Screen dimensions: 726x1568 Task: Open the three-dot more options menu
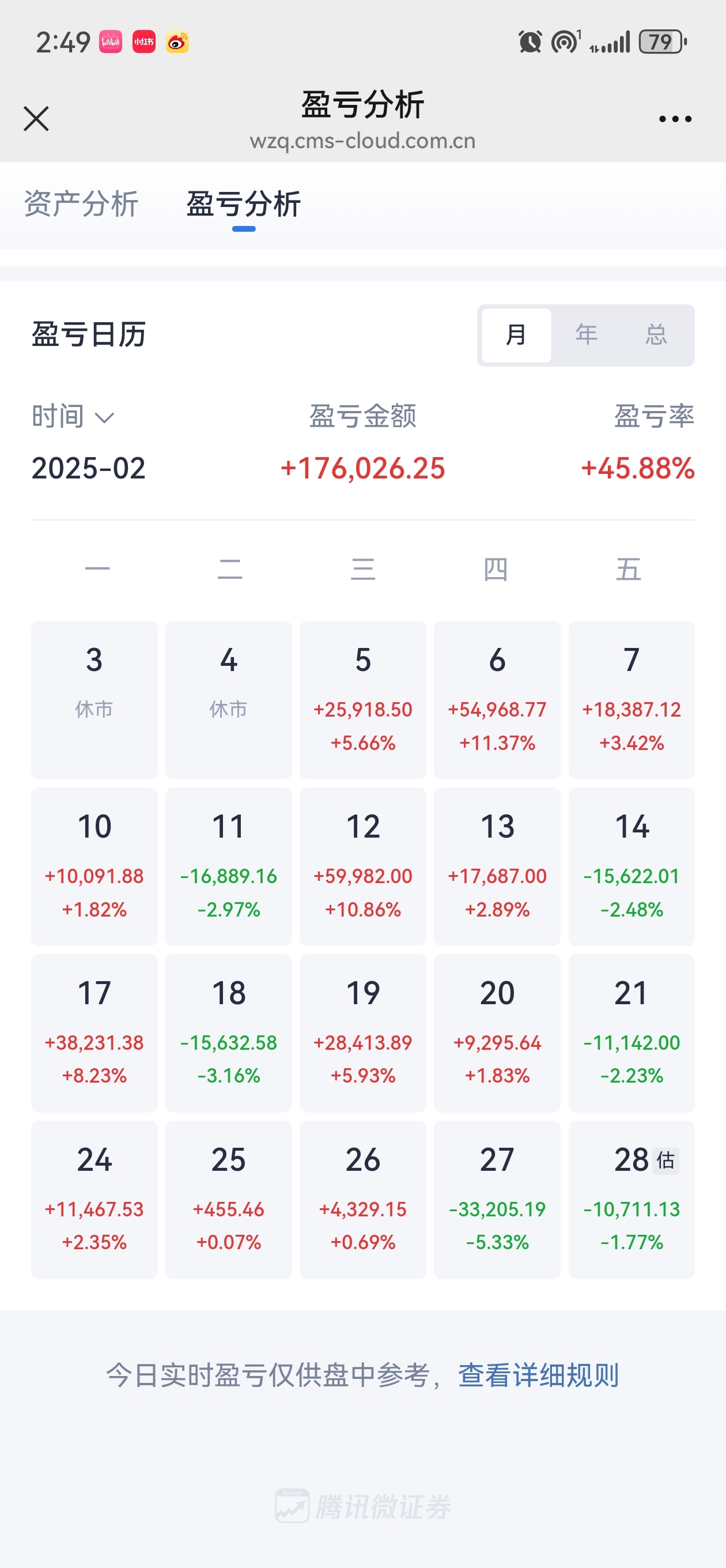pyautogui.click(x=675, y=119)
